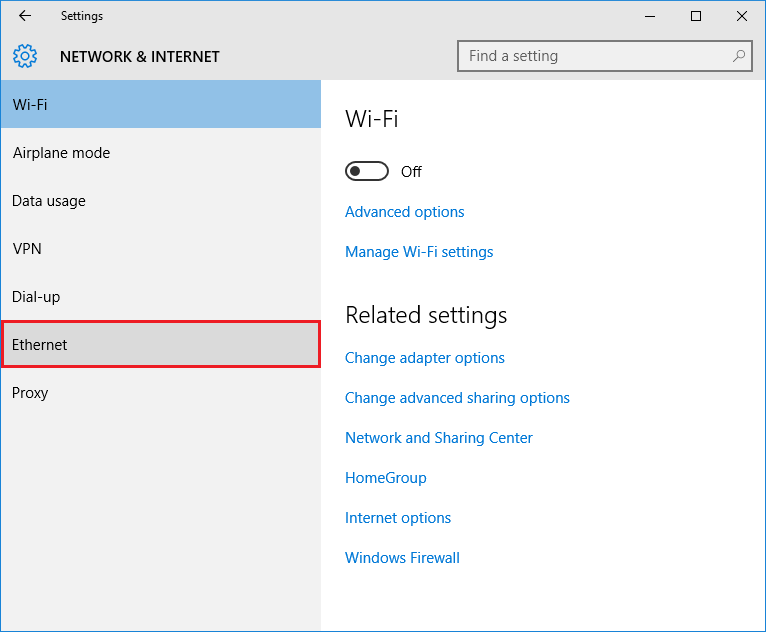Screen dimensions: 766x632
Task: Open the HomeGroup link
Action: pos(386,478)
